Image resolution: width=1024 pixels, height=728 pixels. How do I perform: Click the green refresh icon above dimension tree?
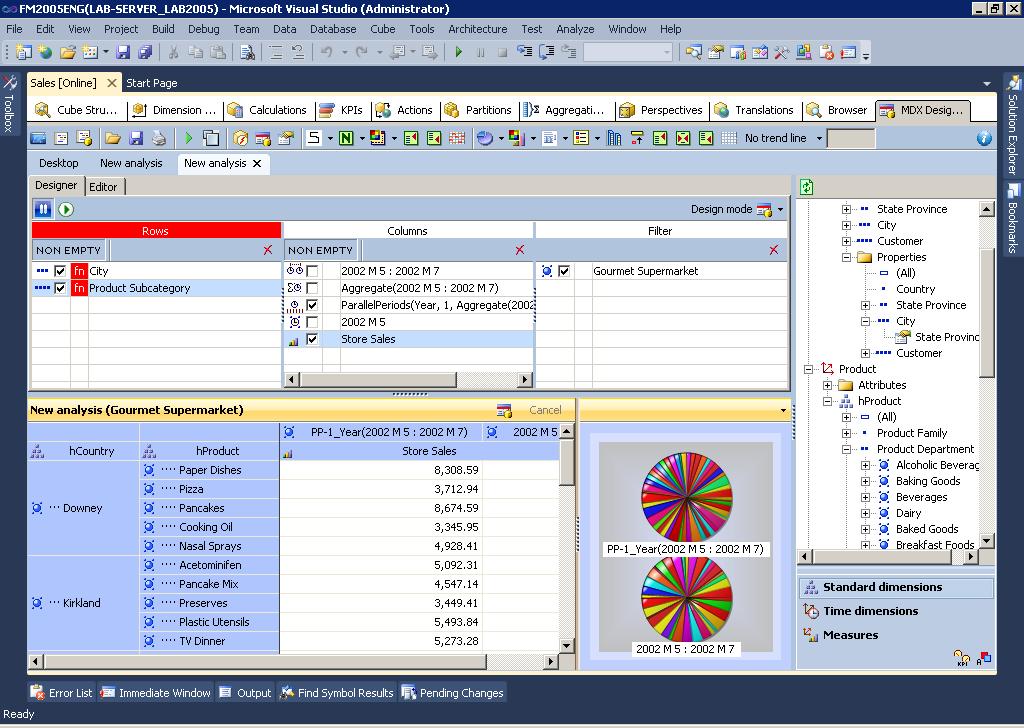pyautogui.click(x=807, y=187)
